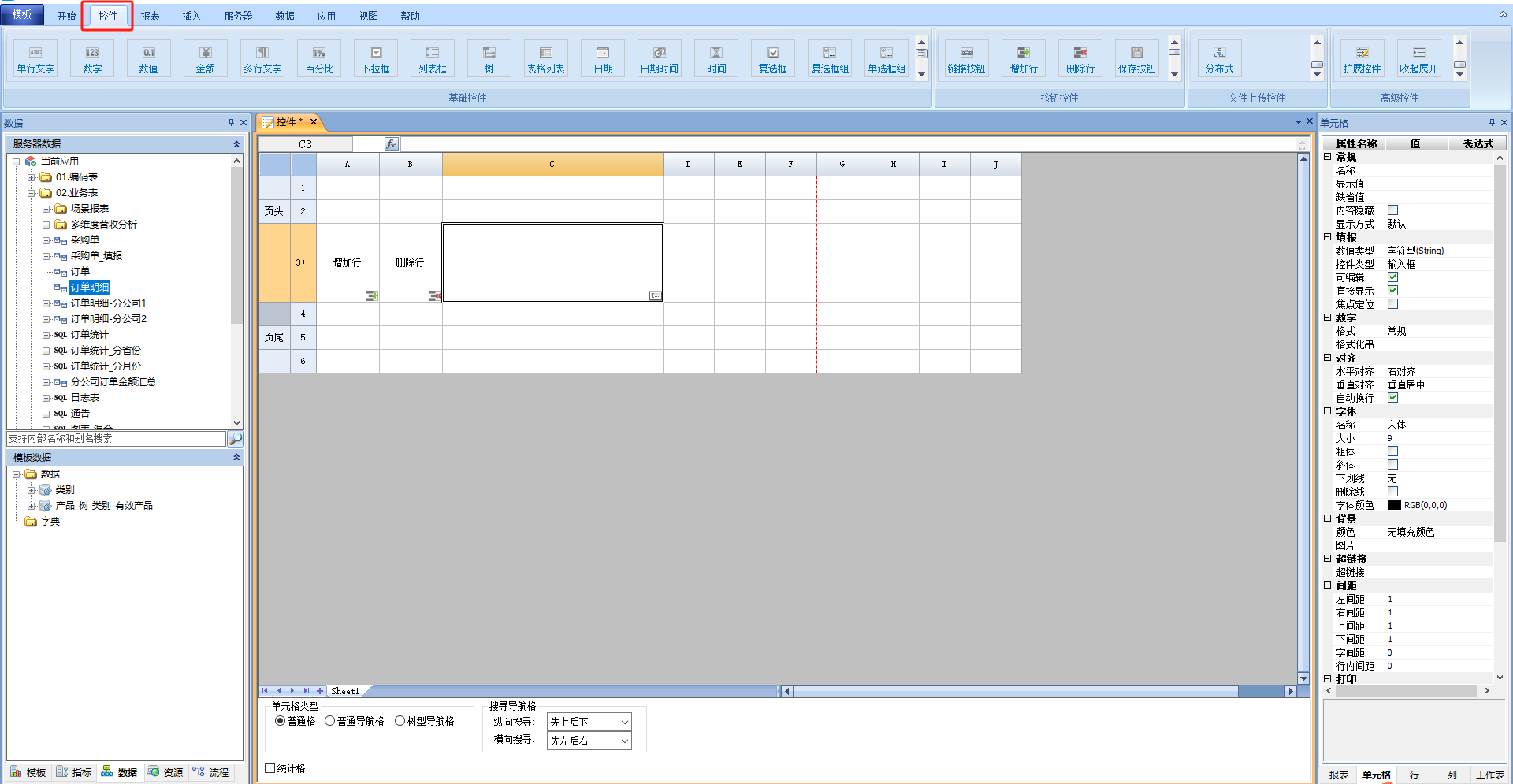Click the 行 tab in properties panel
1513x784 pixels.
click(x=1414, y=775)
